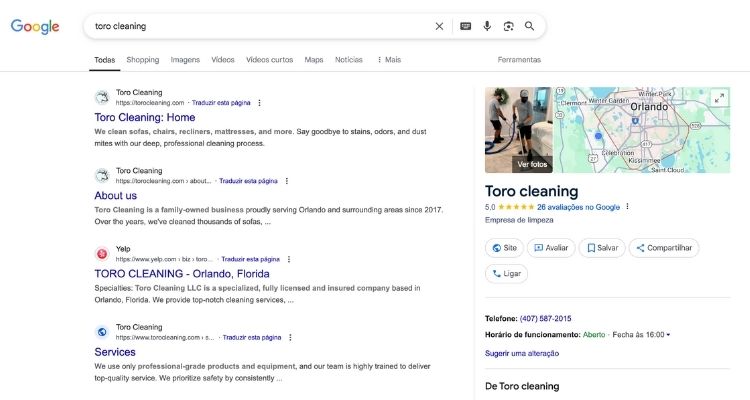Screen dimensions: 750x400
Task: Translate the Toro Cleaning: Home page
Action: [x=221, y=103]
